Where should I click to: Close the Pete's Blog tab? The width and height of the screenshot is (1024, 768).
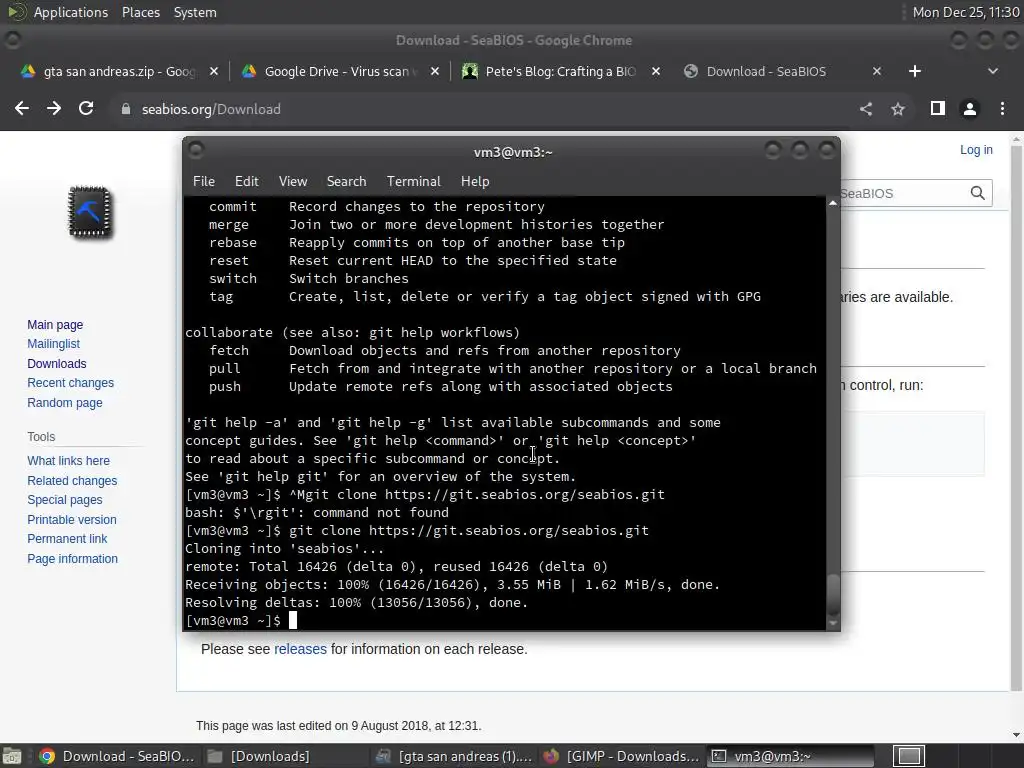click(656, 71)
